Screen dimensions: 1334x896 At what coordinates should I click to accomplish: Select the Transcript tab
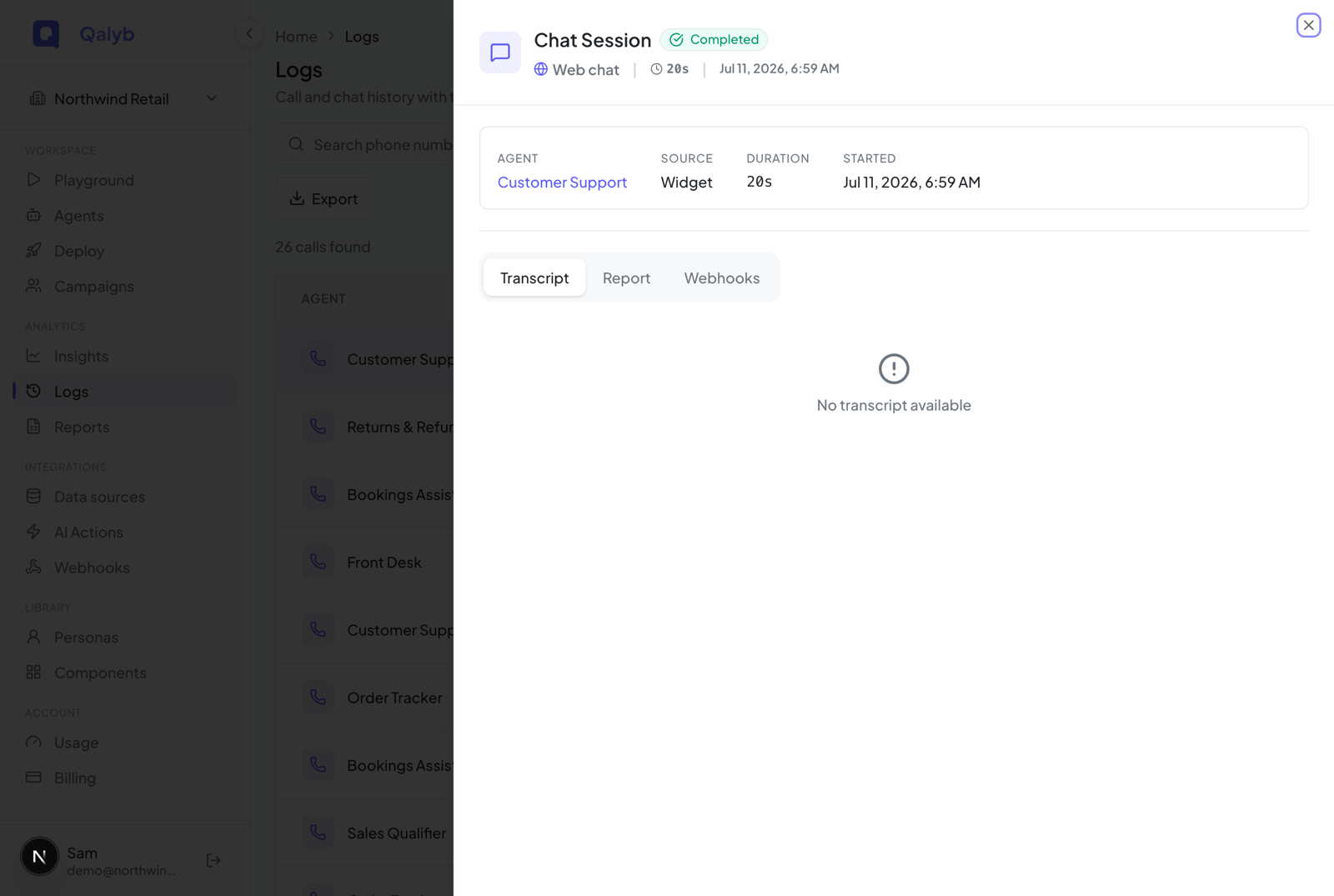coord(534,278)
